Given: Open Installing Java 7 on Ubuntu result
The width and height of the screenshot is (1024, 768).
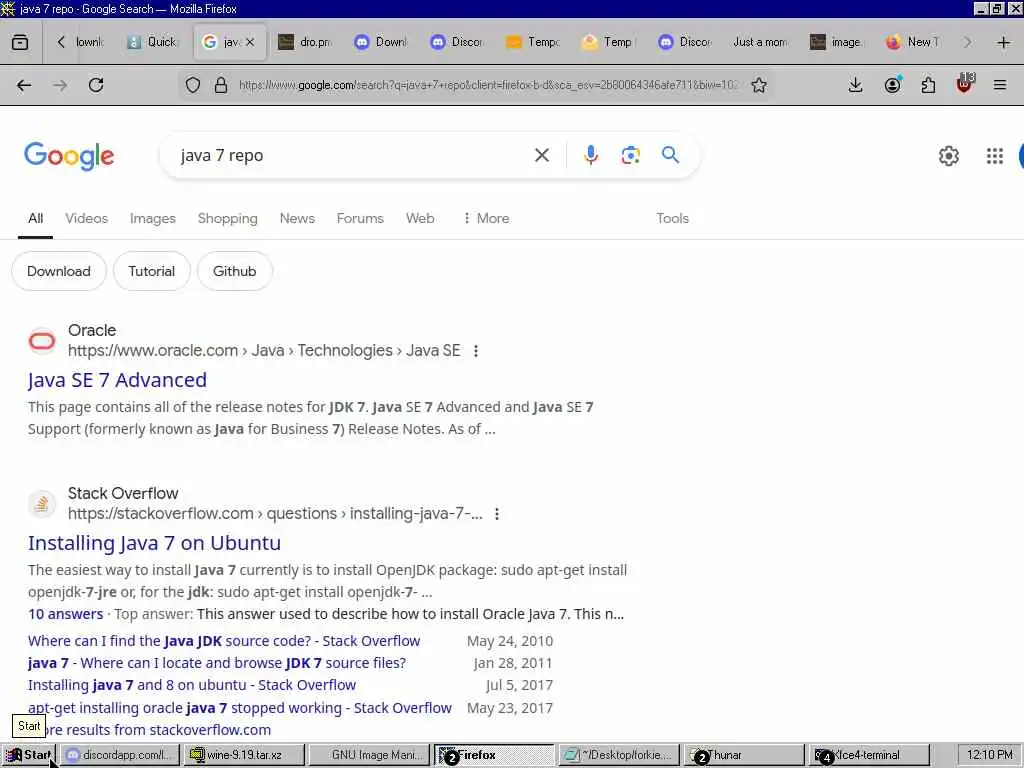Looking at the screenshot, I should 154,543.
